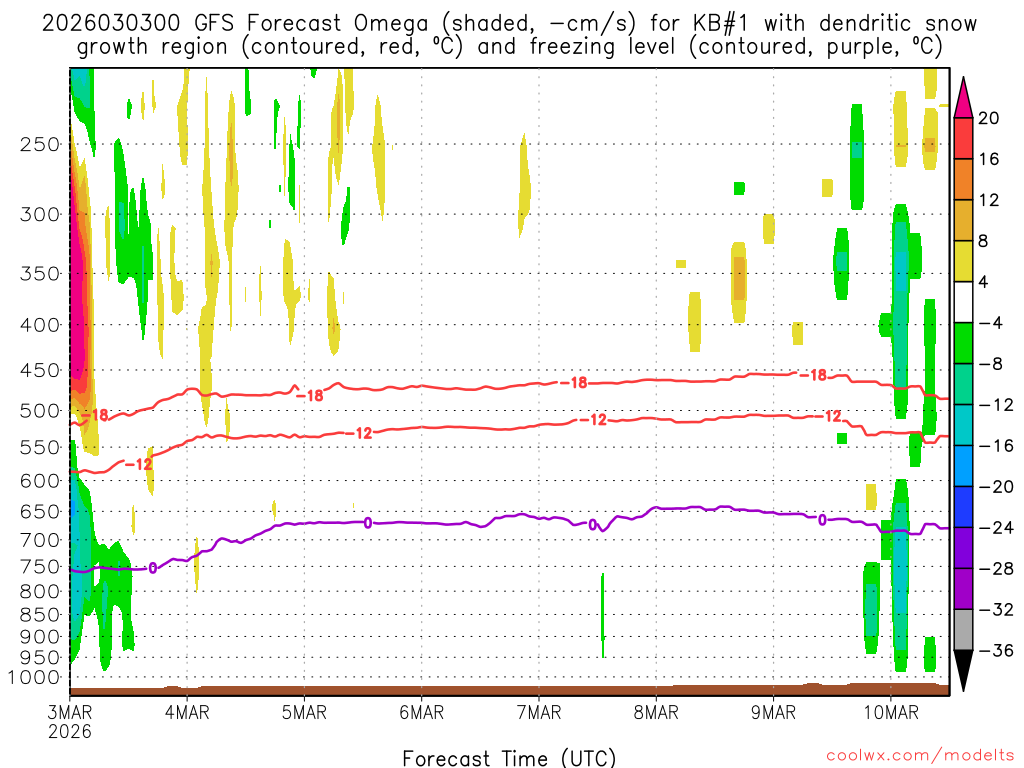Viewport: 1024px width, 768px height.
Task: Click the 800 pressure level label
Action: [x=40, y=592]
